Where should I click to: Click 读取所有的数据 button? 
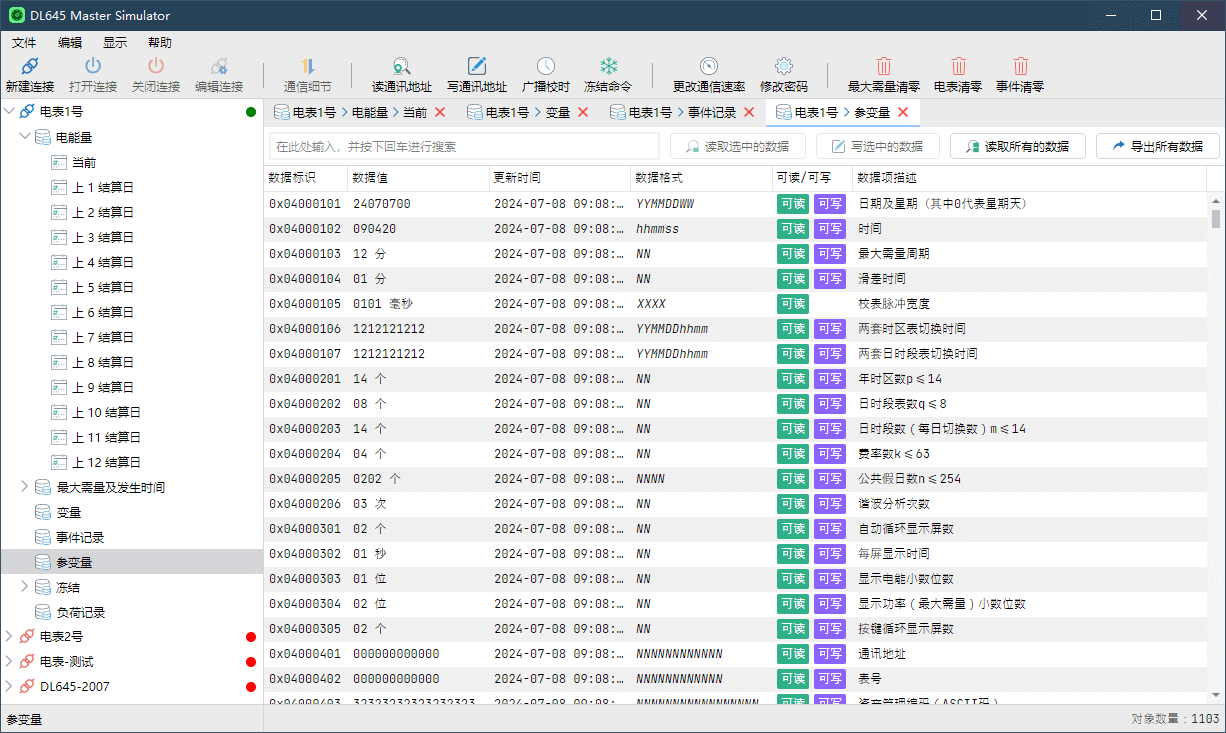1017,146
